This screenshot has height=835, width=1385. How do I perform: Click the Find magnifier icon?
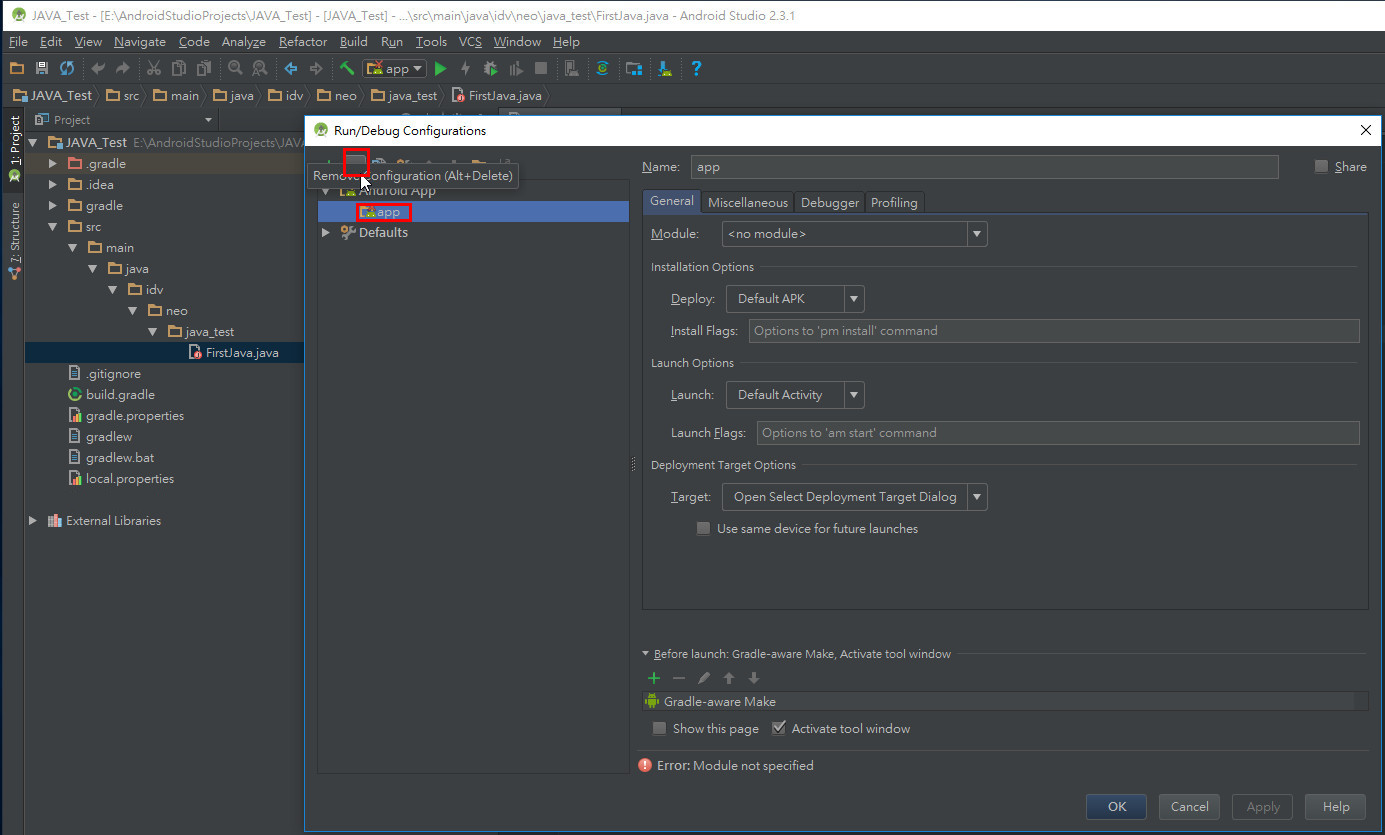tap(235, 68)
